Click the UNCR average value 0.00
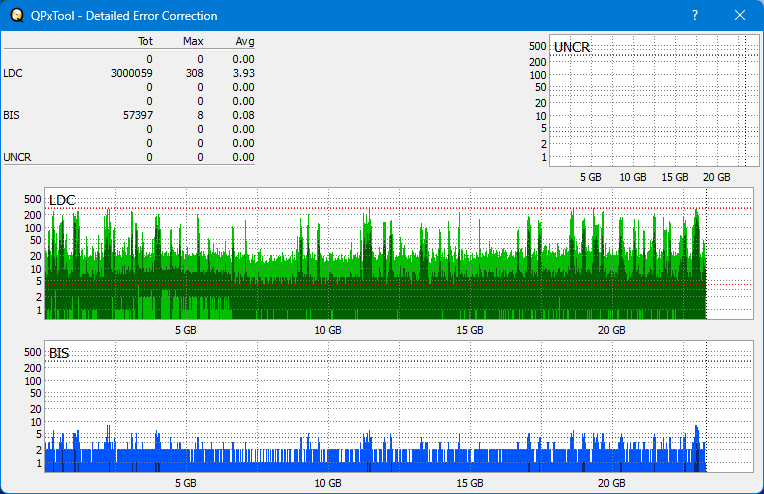 (x=243, y=157)
